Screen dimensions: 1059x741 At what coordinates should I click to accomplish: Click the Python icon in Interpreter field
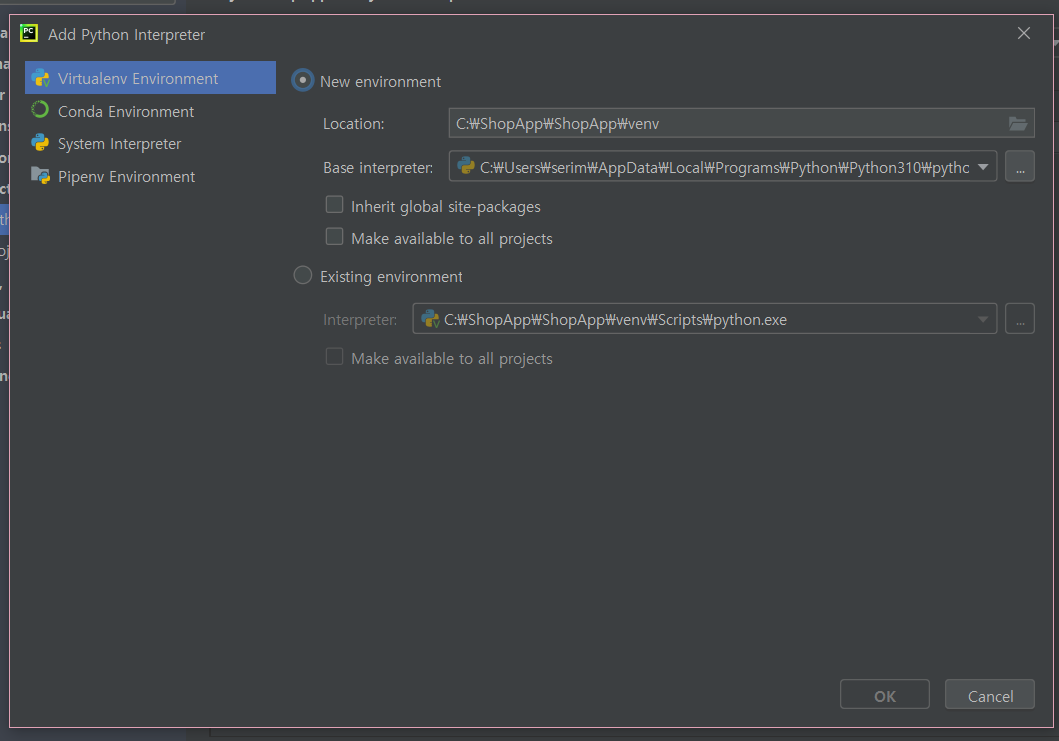coord(430,319)
